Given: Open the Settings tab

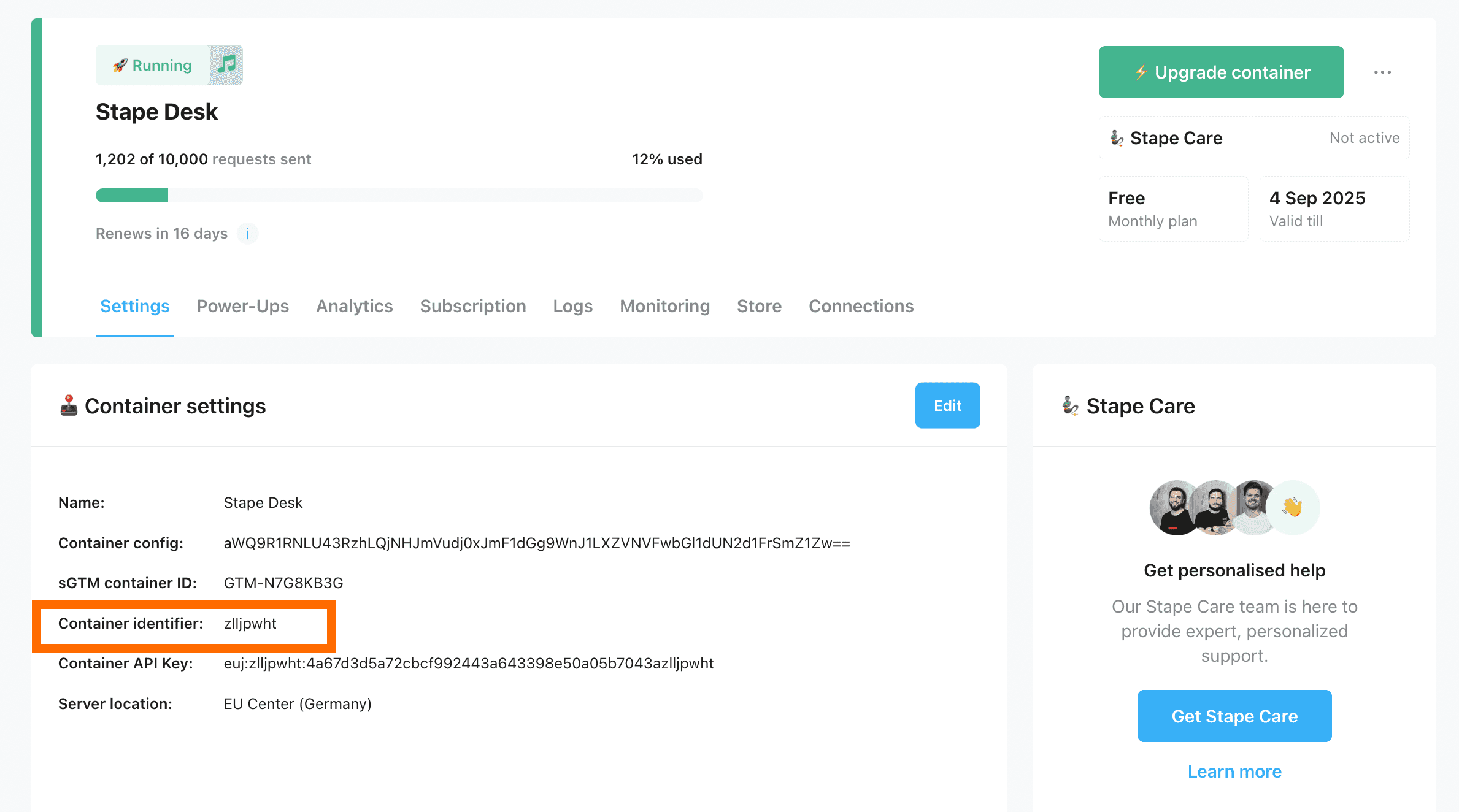Looking at the screenshot, I should (135, 306).
